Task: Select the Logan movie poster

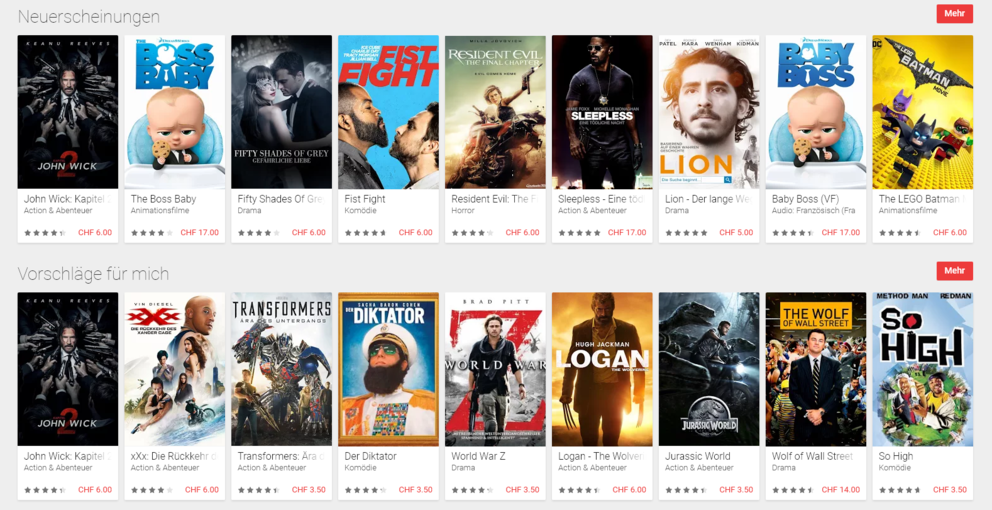Action: (602, 370)
